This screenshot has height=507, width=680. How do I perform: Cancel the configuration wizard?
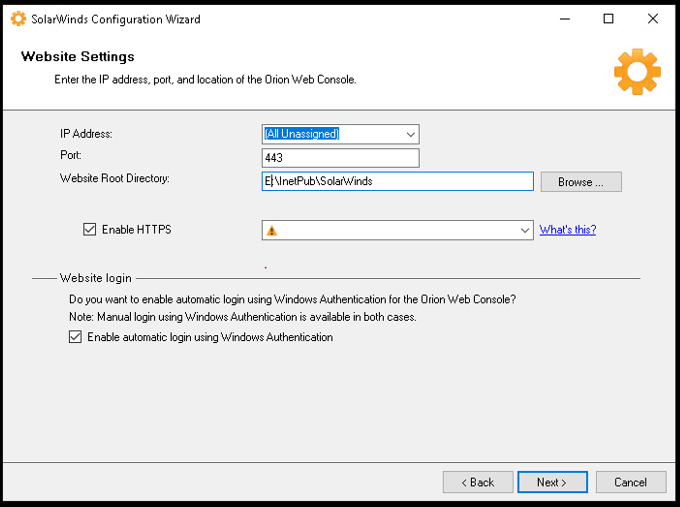coord(631,482)
